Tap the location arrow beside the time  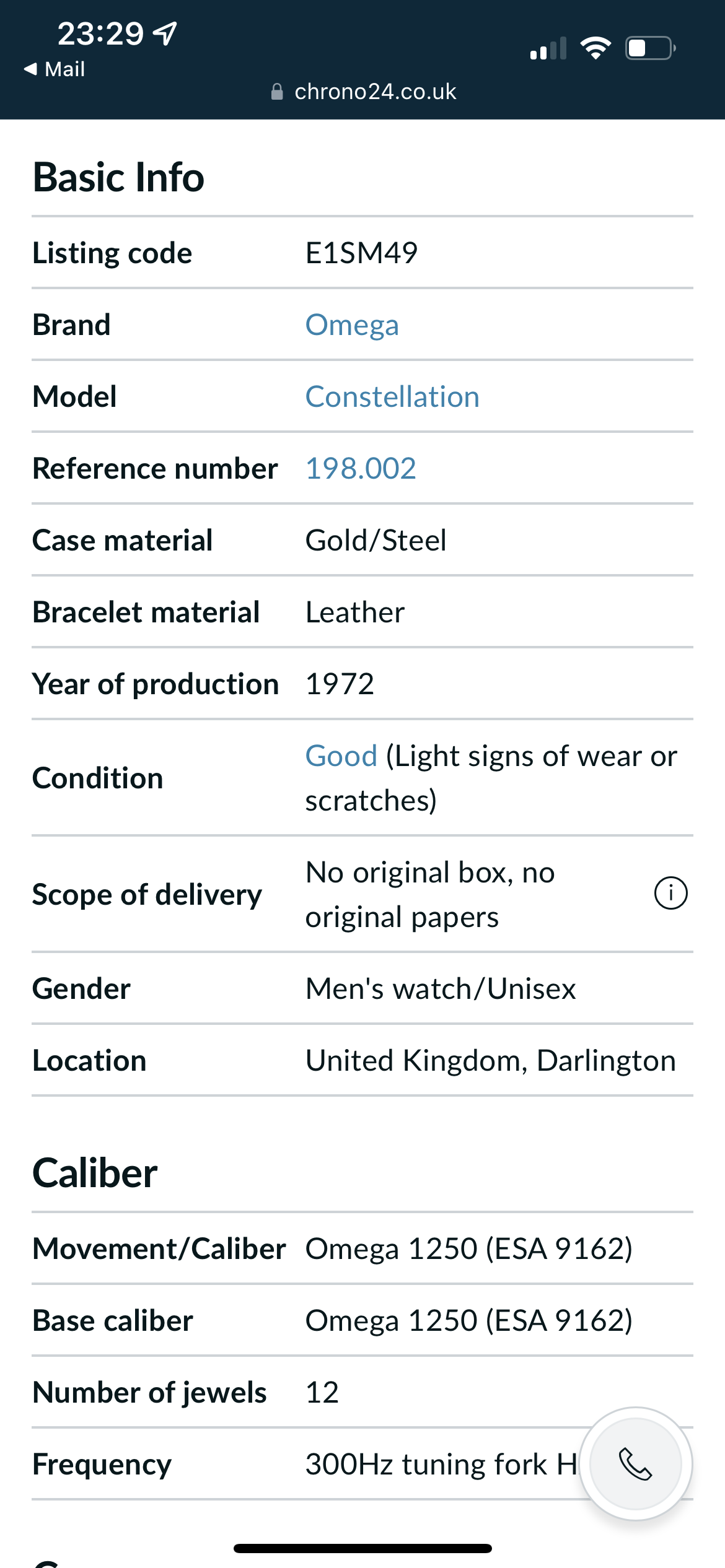pos(165,33)
